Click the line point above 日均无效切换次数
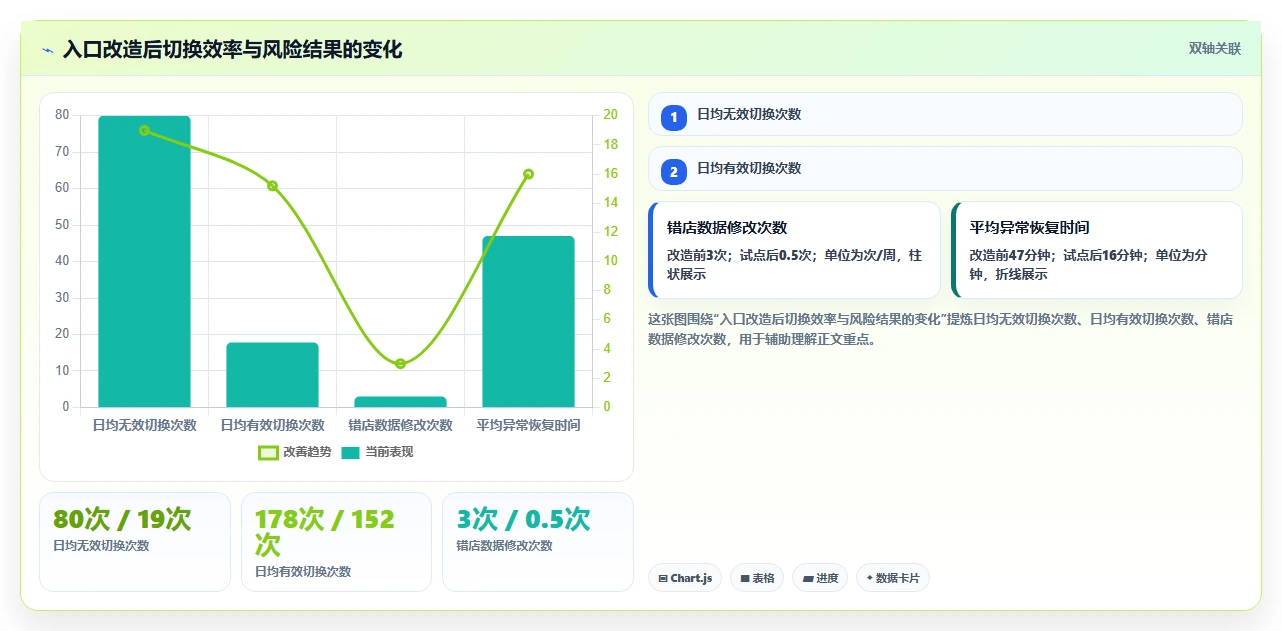 click(144, 130)
